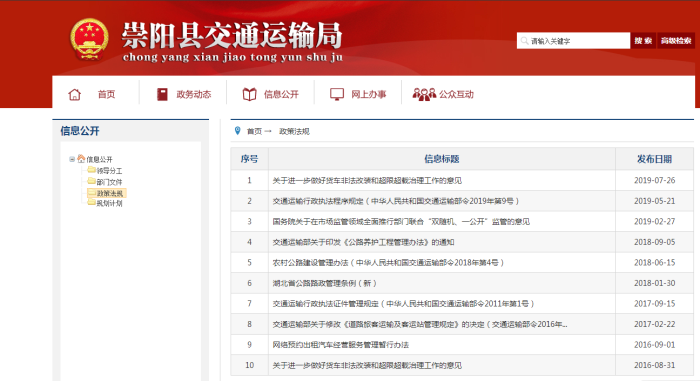Collapse the 信息公开 tree root node
The width and height of the screenshot is (700, 381).
coord(72,159)
